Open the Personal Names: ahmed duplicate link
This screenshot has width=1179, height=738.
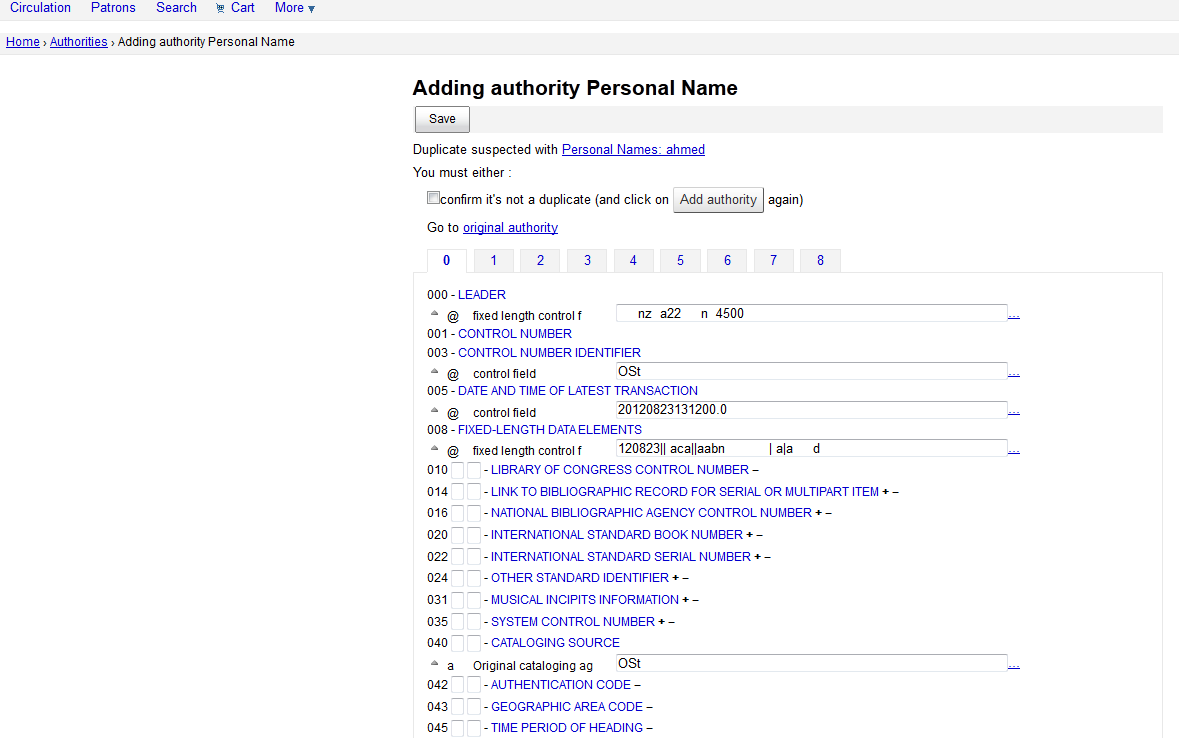coord(633,150)
